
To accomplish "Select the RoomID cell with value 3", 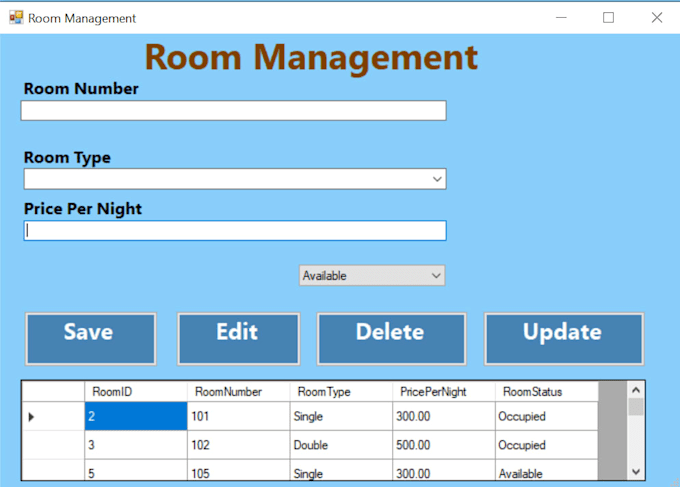I will pyautogui.click(x=136, y=445).
